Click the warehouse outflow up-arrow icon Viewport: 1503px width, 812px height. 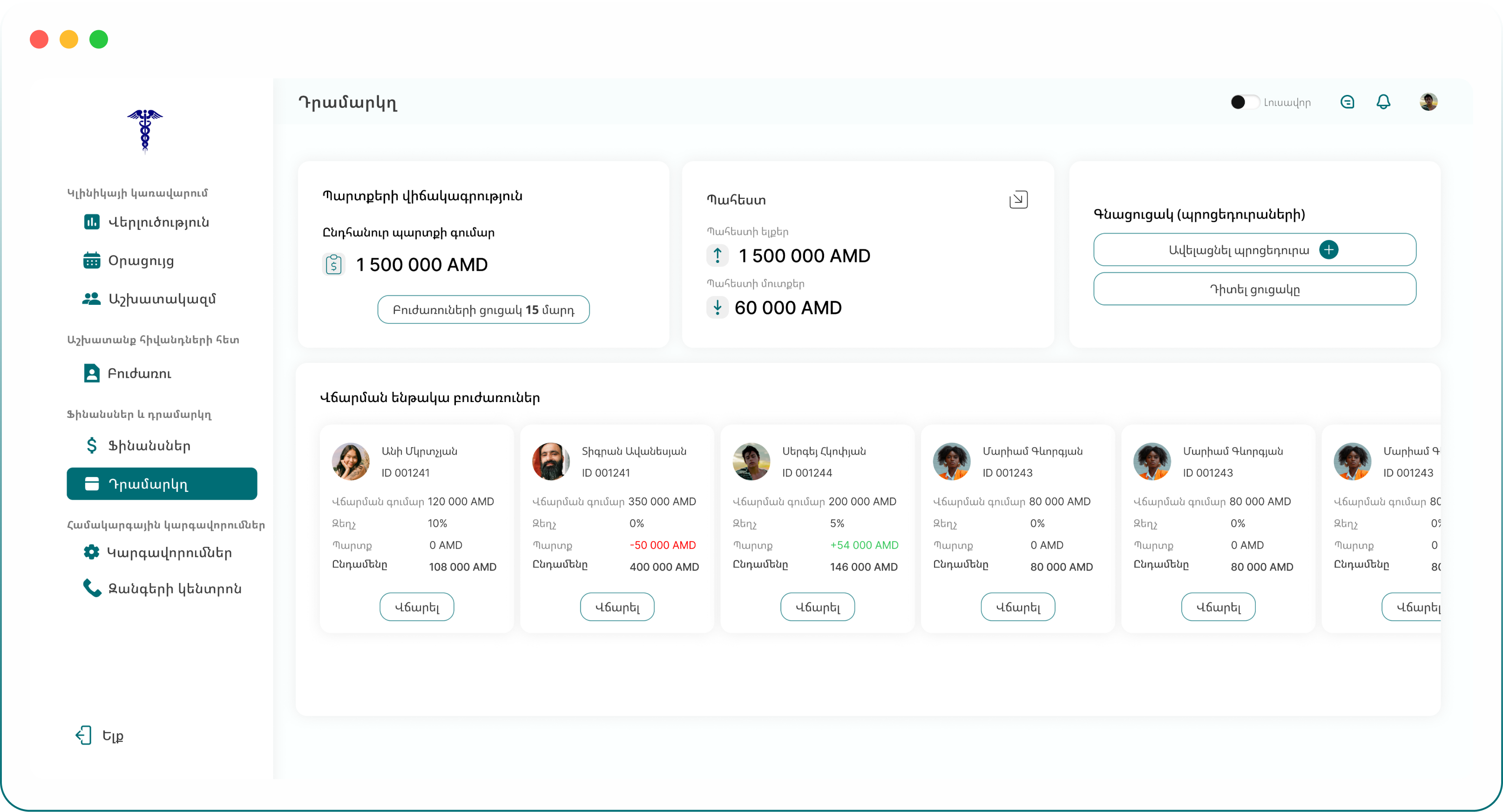[717, 255]
